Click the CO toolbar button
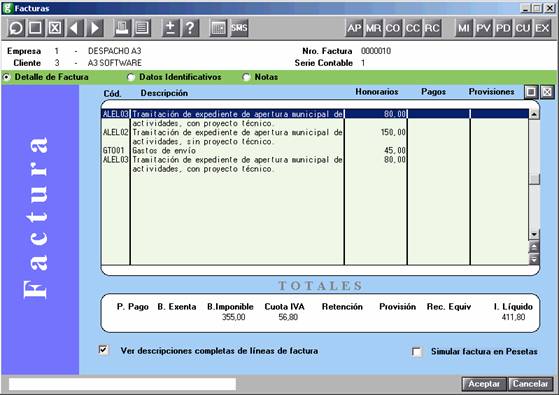Screen dimensions: 559x395 tap(393, 28)
